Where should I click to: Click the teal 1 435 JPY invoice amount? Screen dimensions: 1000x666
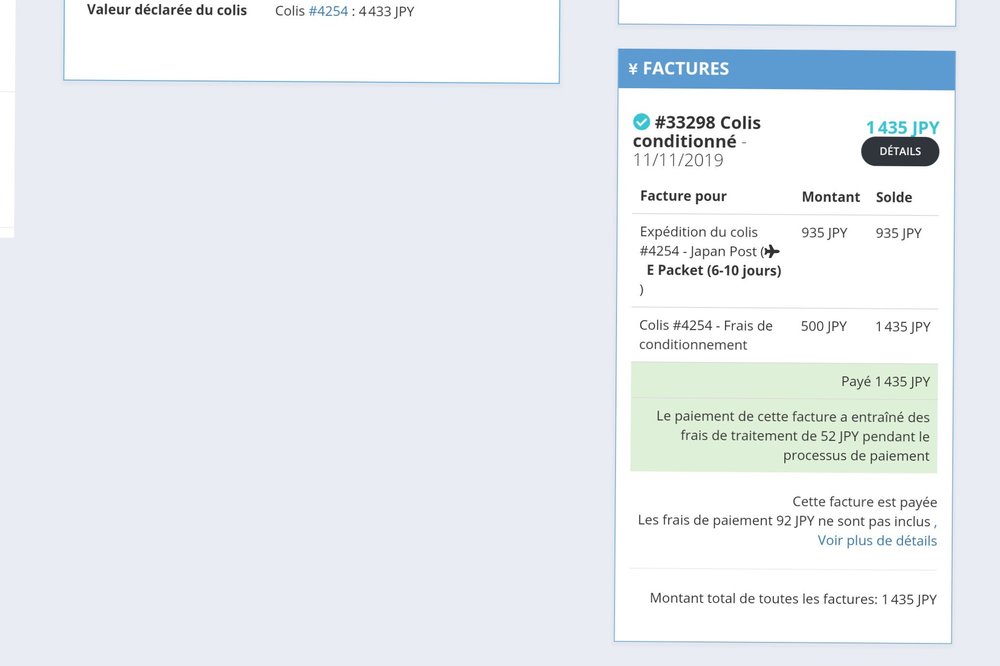pyautogui.click(x=902, y=127)
